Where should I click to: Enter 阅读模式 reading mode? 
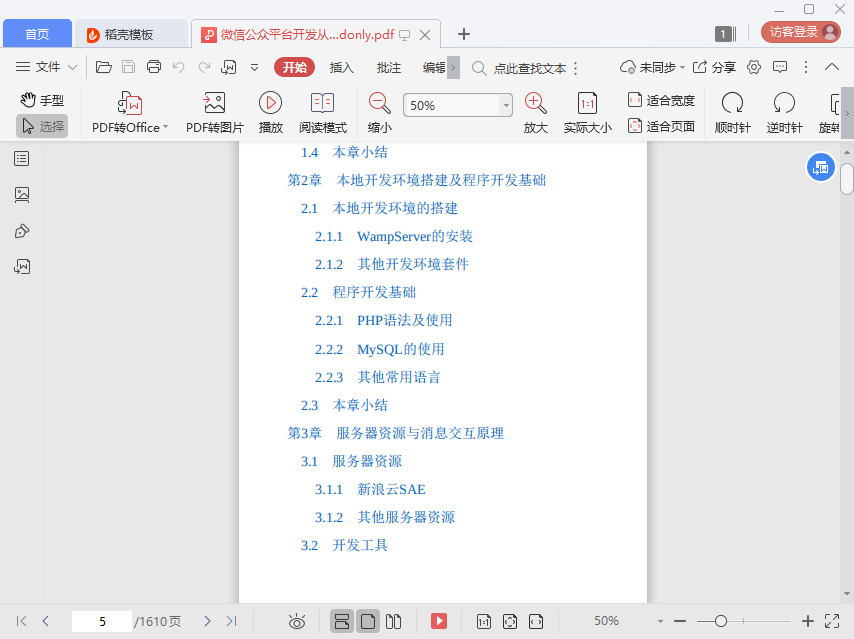(322, 113)
